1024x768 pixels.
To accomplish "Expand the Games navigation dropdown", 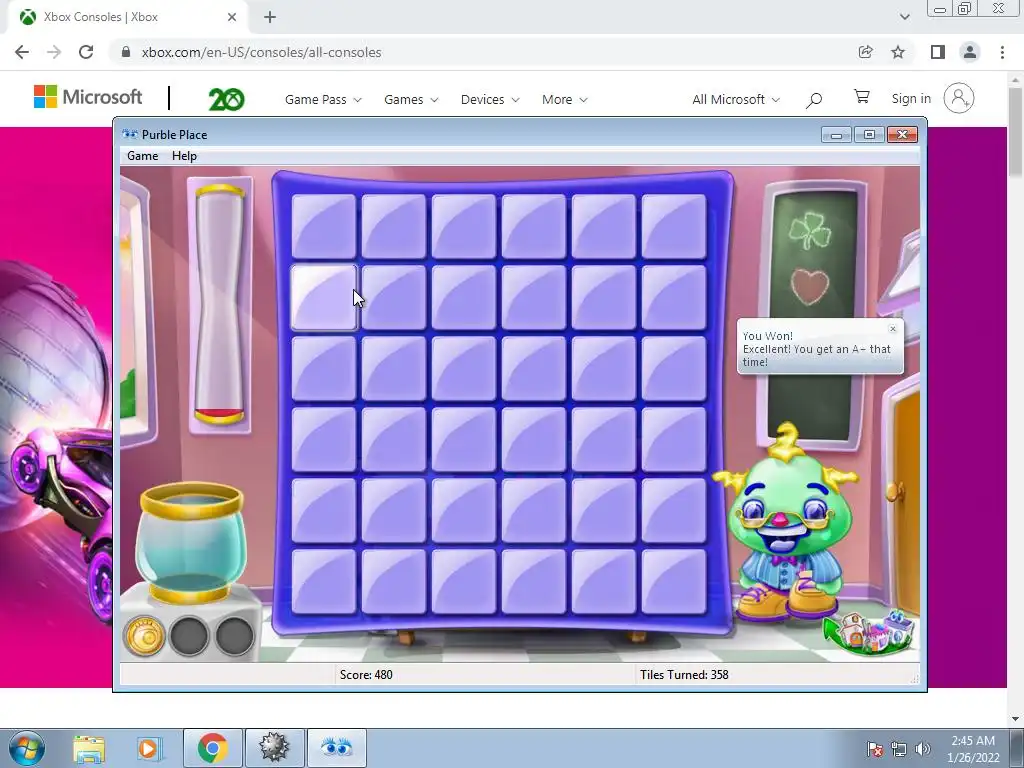I will pyautogui.click(x=411, y=99).
